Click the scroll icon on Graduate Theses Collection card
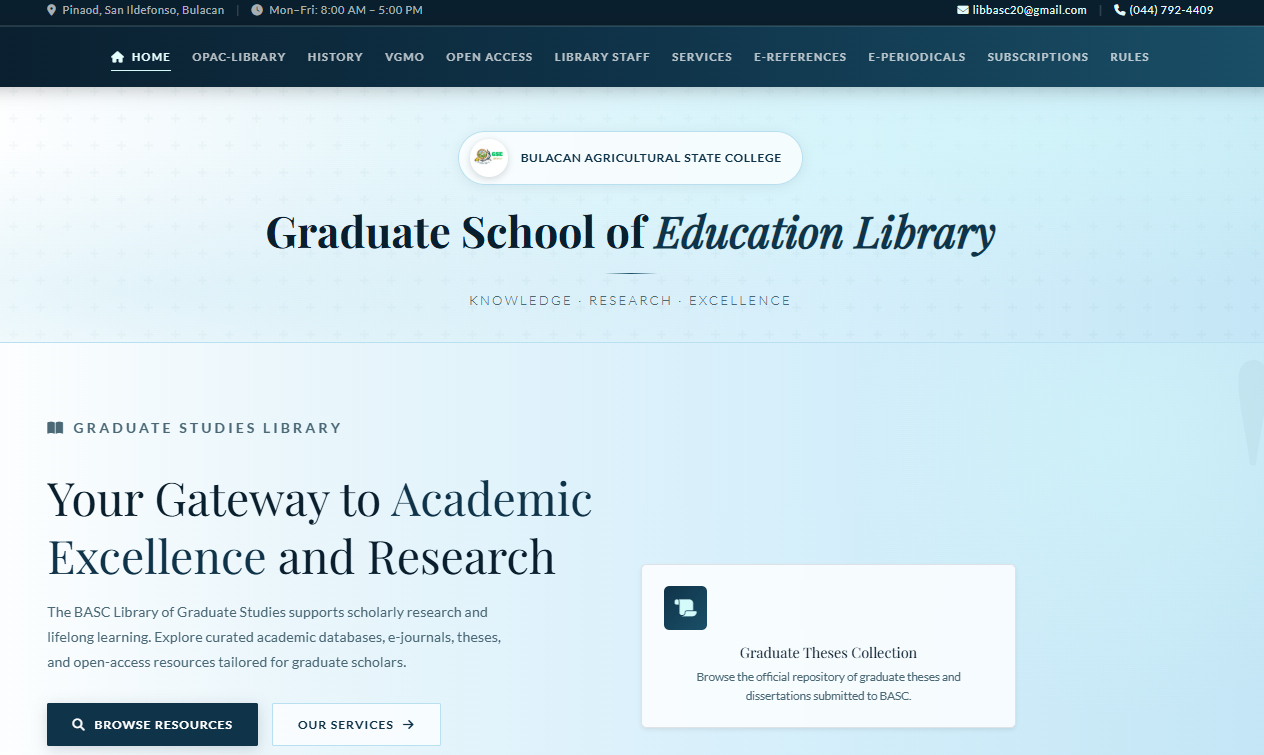Viewport: 1264px width, 755px height. point(685,608)
